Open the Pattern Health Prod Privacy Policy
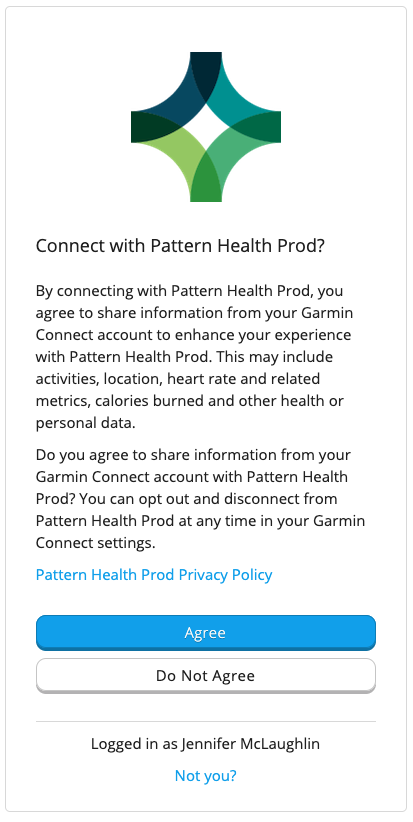Screen dimensions: 413x822 click(154, 575)
